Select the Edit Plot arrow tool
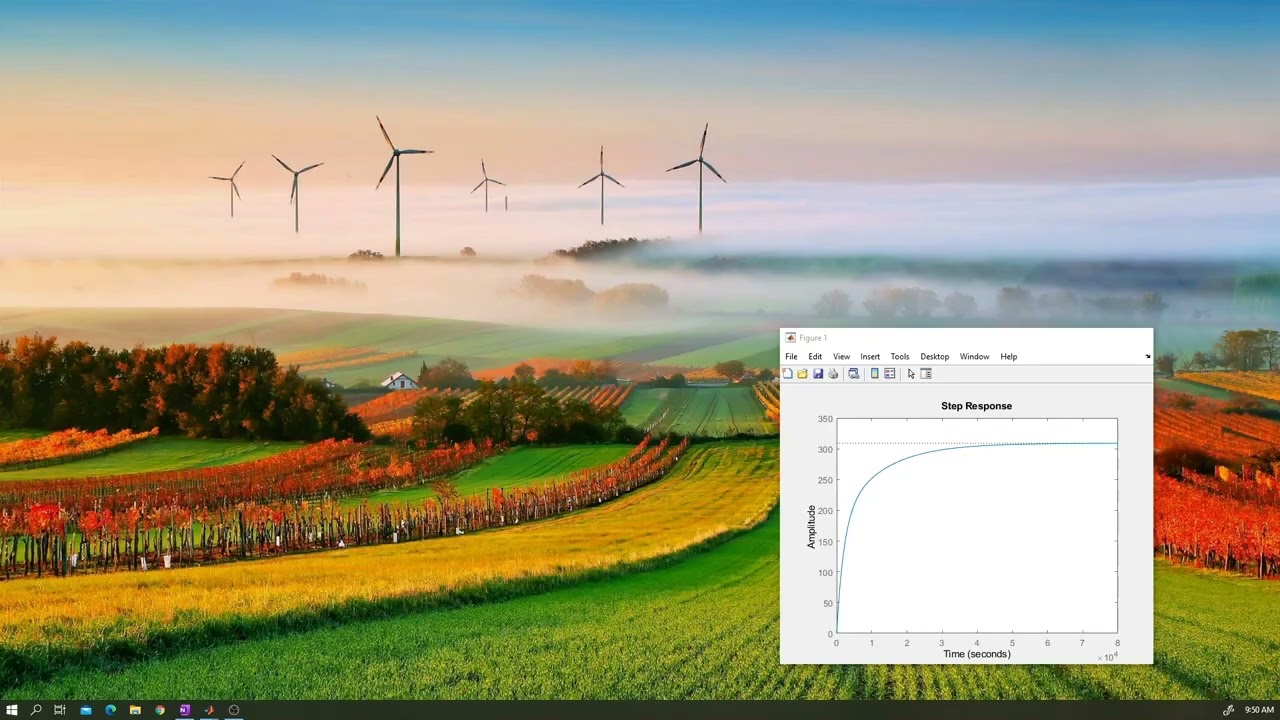Image resolution: width=1280 pixels, height=720 pixels. pos(911,374)
